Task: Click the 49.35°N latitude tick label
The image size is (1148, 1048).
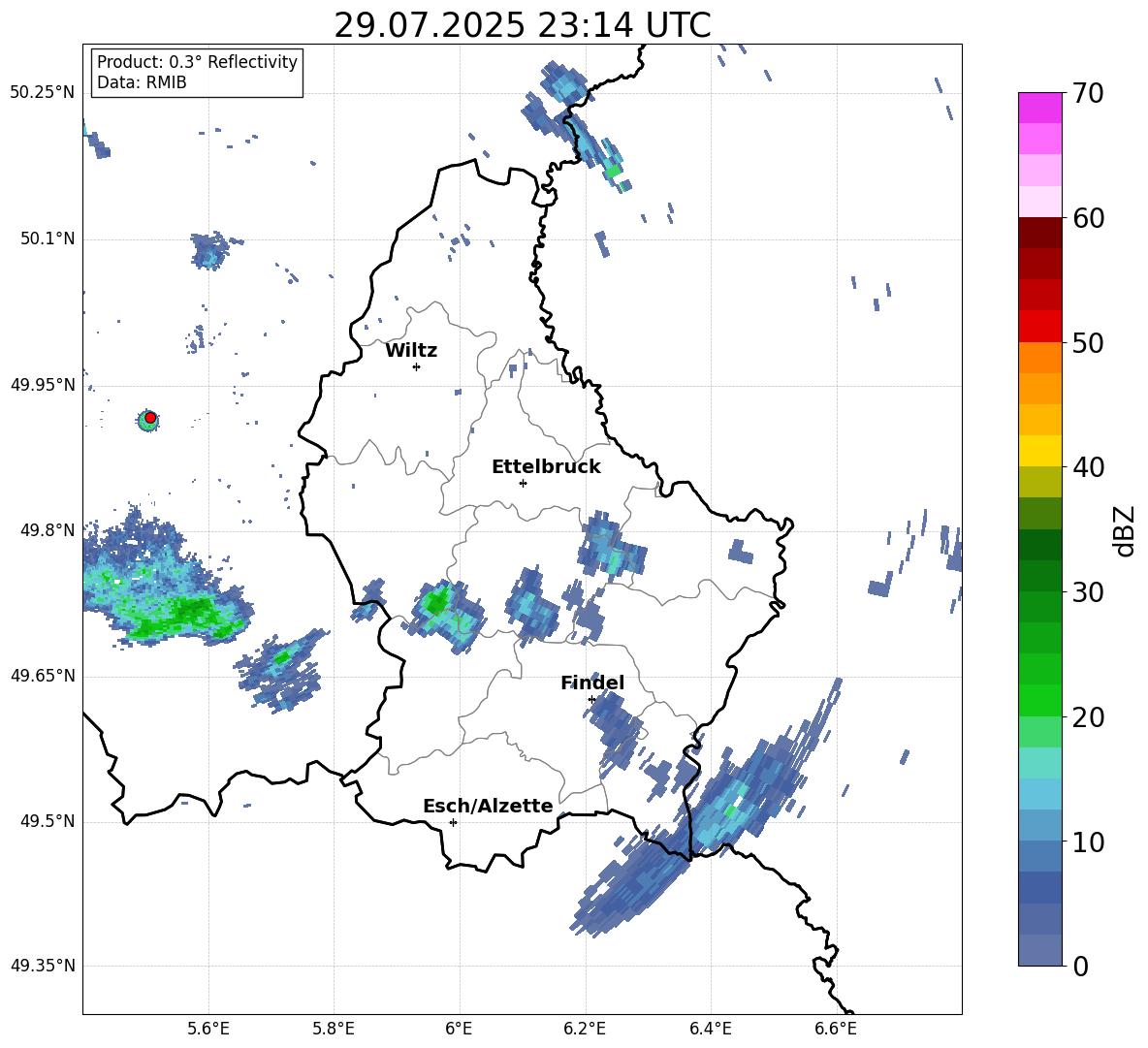Action: click(x=43, y=966)
